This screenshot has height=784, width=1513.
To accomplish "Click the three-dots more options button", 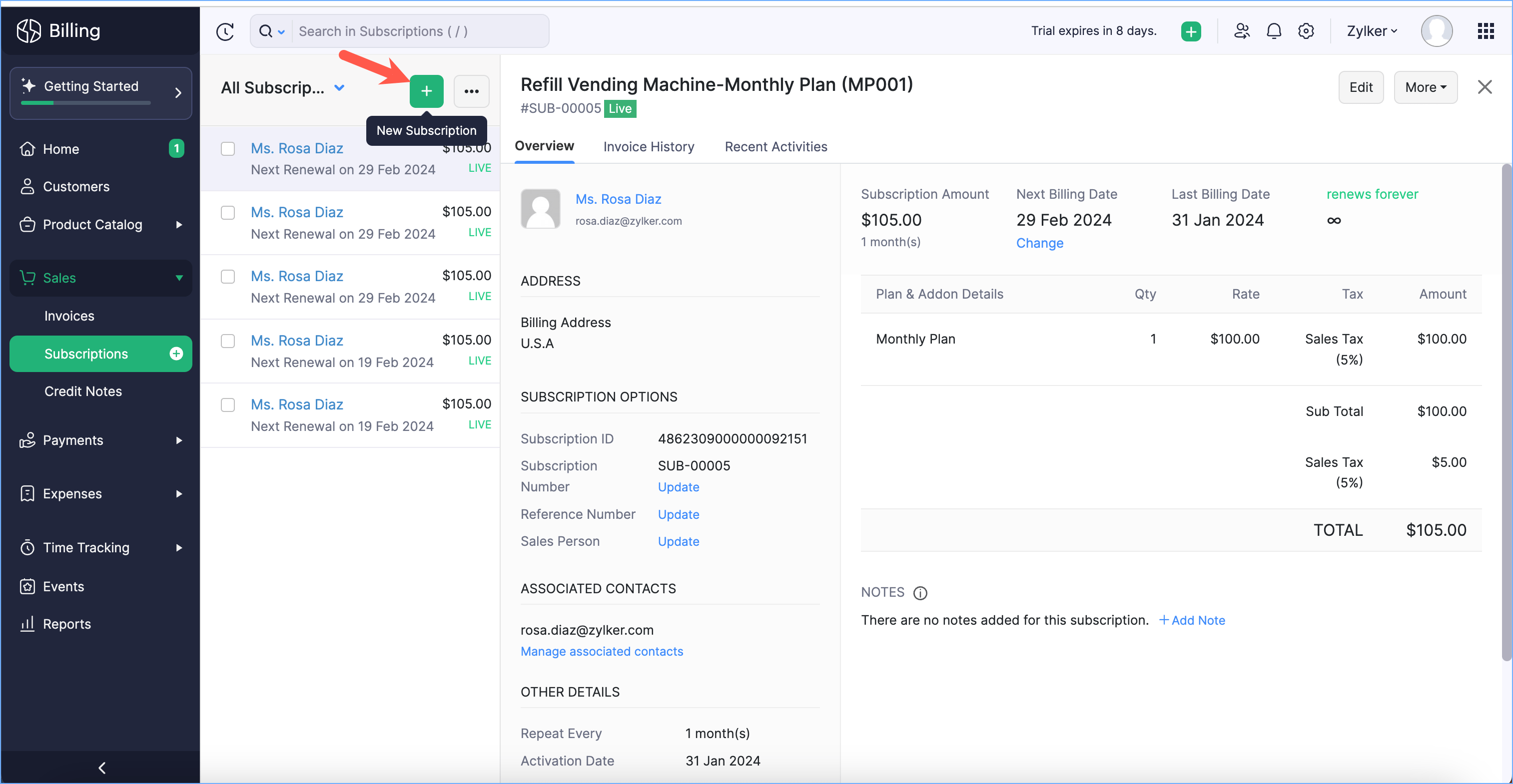I will pos(471,91).
